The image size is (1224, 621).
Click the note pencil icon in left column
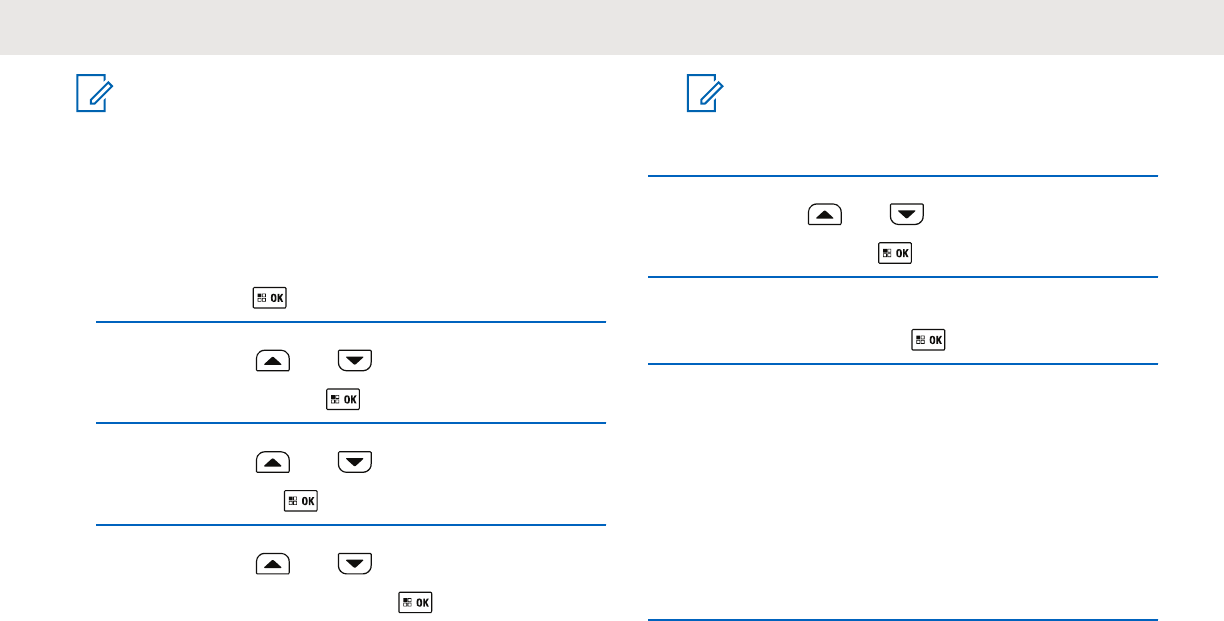click(96, 96)
